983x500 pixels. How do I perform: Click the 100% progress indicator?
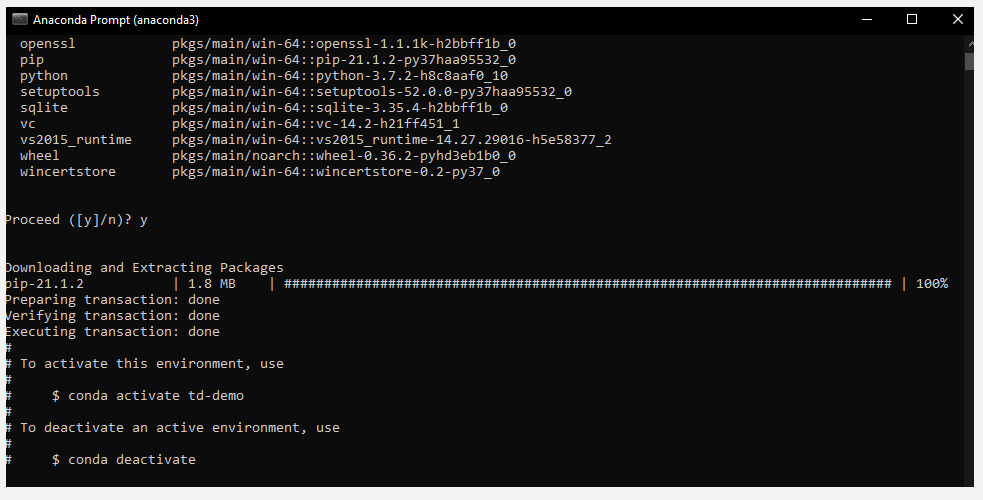point(932,284)
